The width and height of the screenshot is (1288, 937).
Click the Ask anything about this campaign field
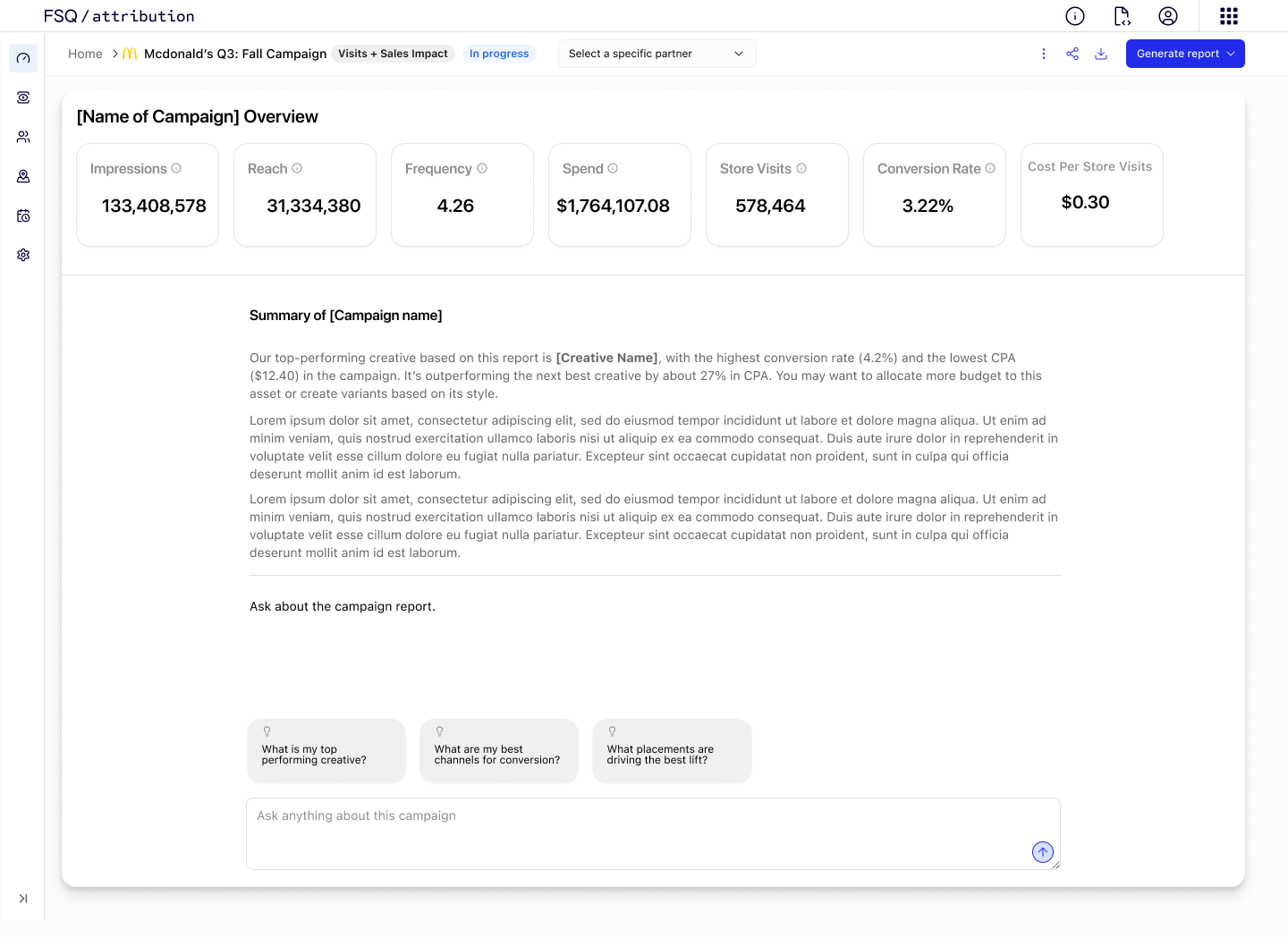click(x=640, y=832)
